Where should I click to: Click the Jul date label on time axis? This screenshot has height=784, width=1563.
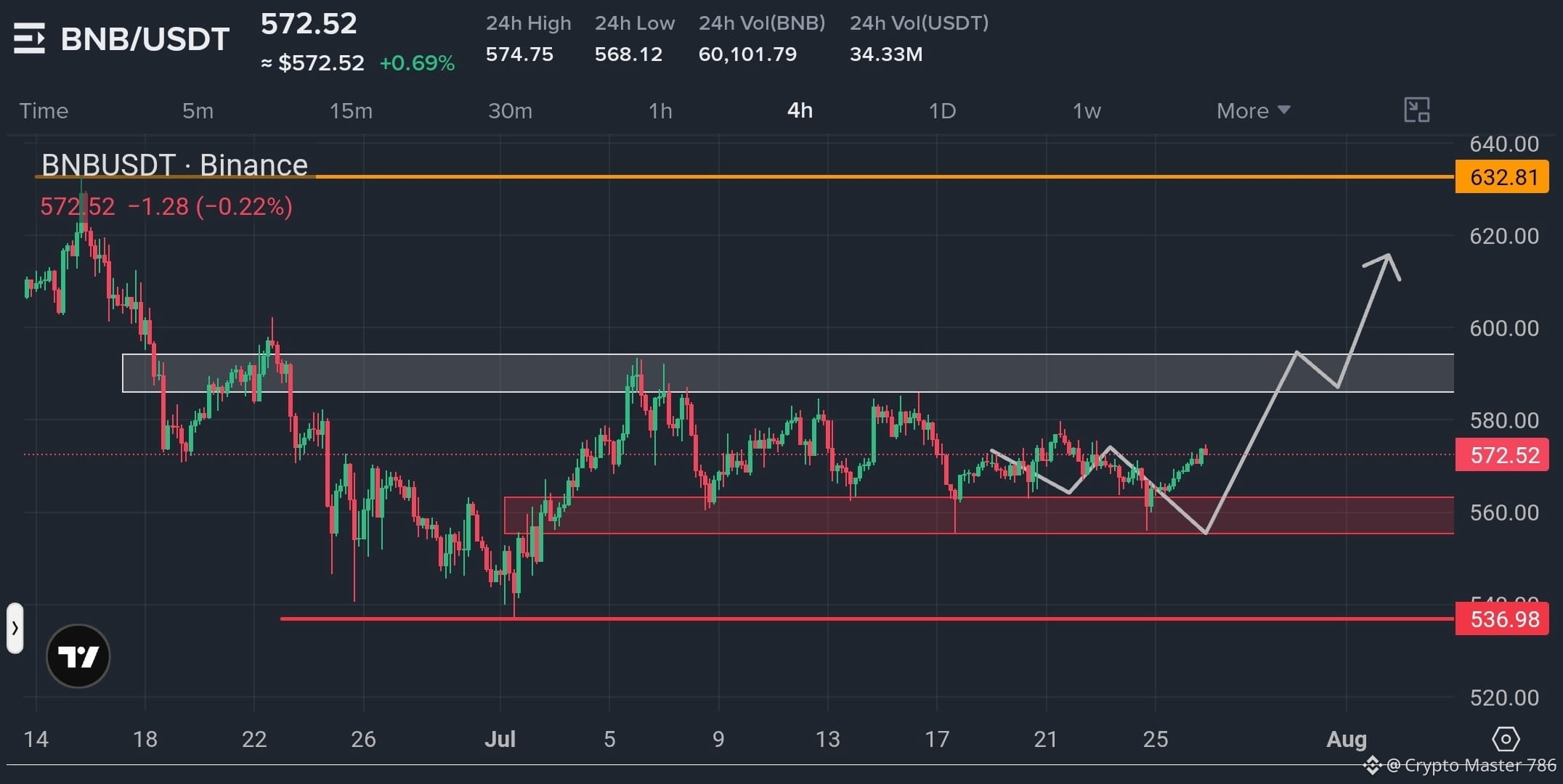click(500, 740)
